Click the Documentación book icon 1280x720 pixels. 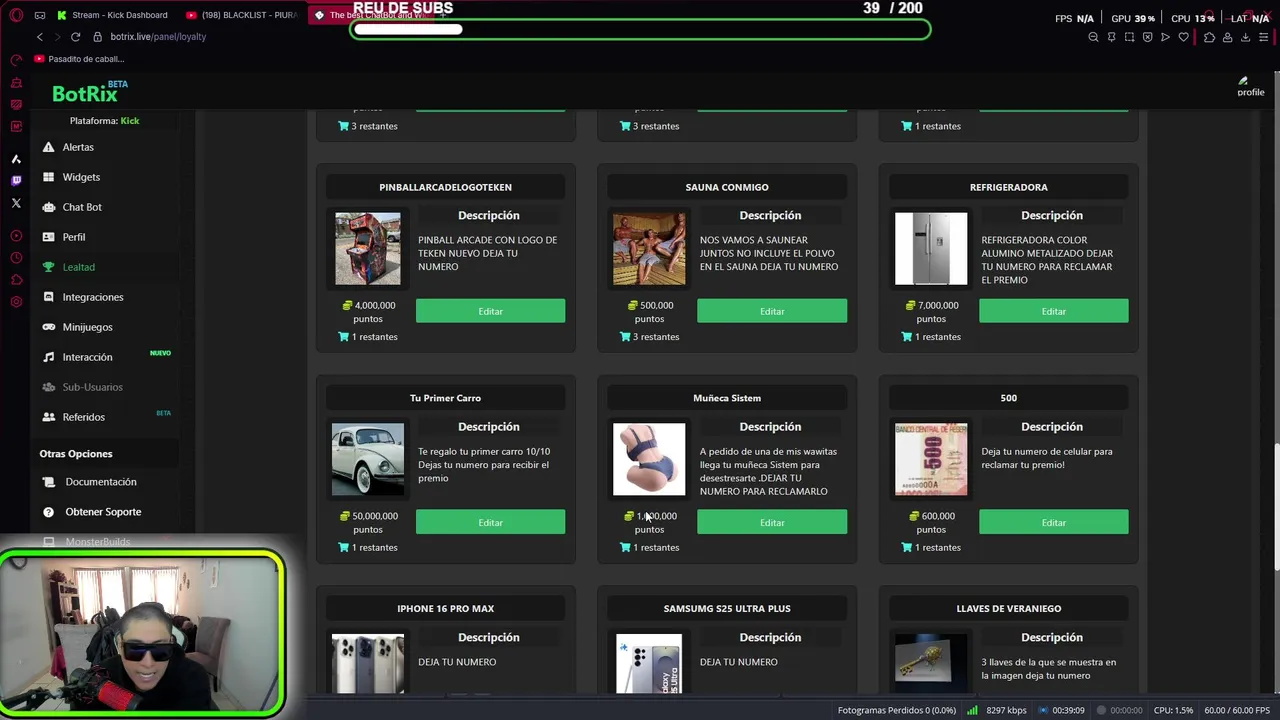coord(48,482)
